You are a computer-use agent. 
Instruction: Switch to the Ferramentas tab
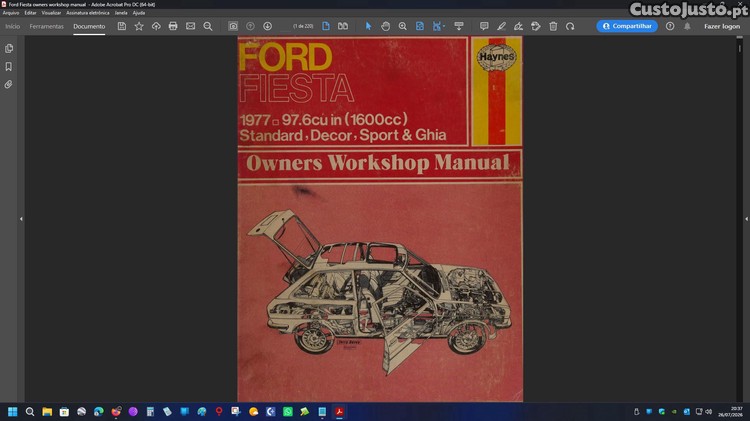click(x=46, y=26)
